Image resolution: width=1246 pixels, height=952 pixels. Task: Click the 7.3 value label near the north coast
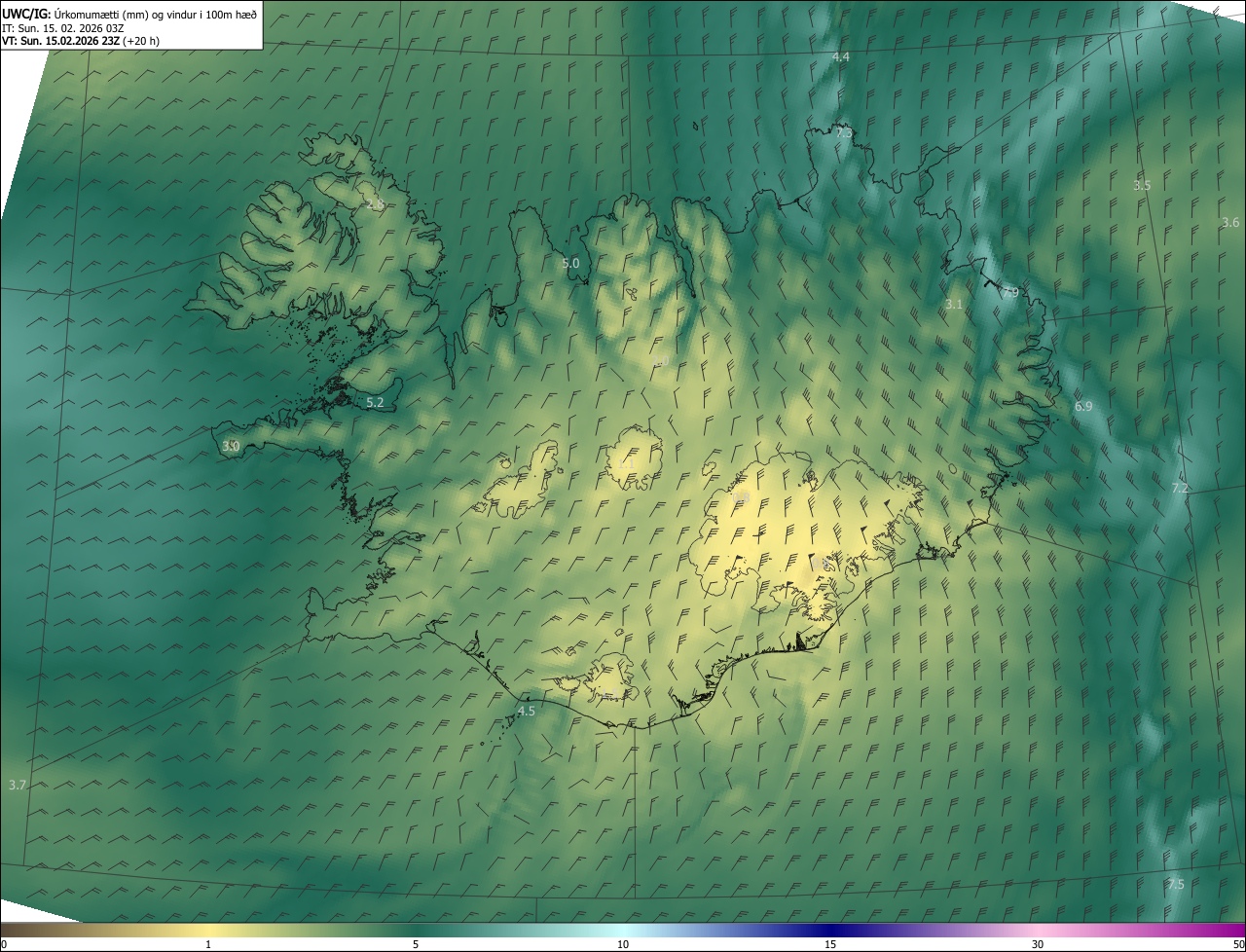[x=844, y=132]
